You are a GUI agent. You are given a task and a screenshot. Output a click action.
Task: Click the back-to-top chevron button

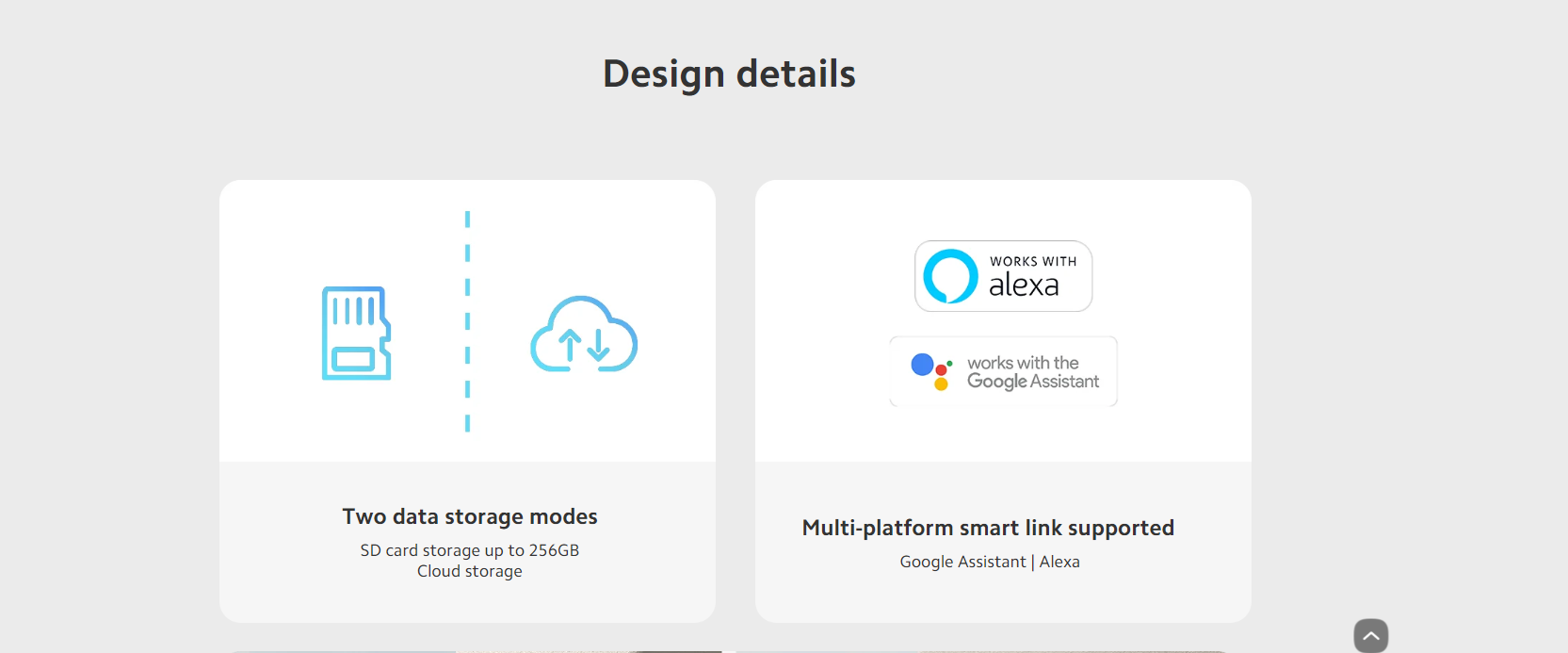pyautogui.click(x=1371, y=636)
